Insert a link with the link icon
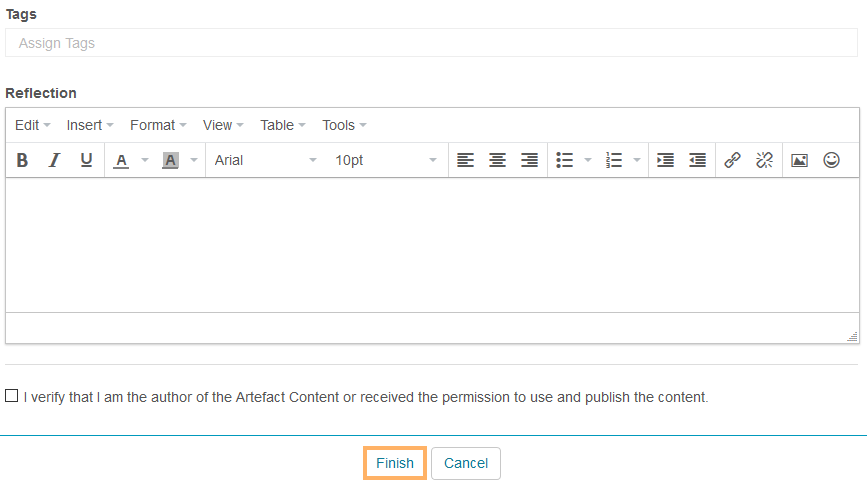This screenshot has height=485, width=867. point(732,160)
